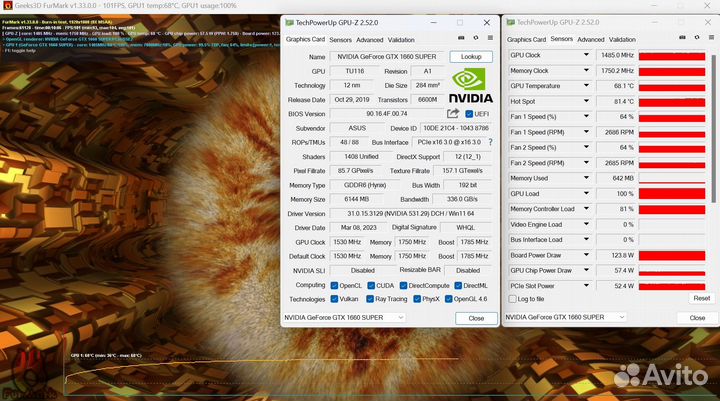Click the Memory Controller Load graph bar
720x401 pixels.
(x=672, y=209)
